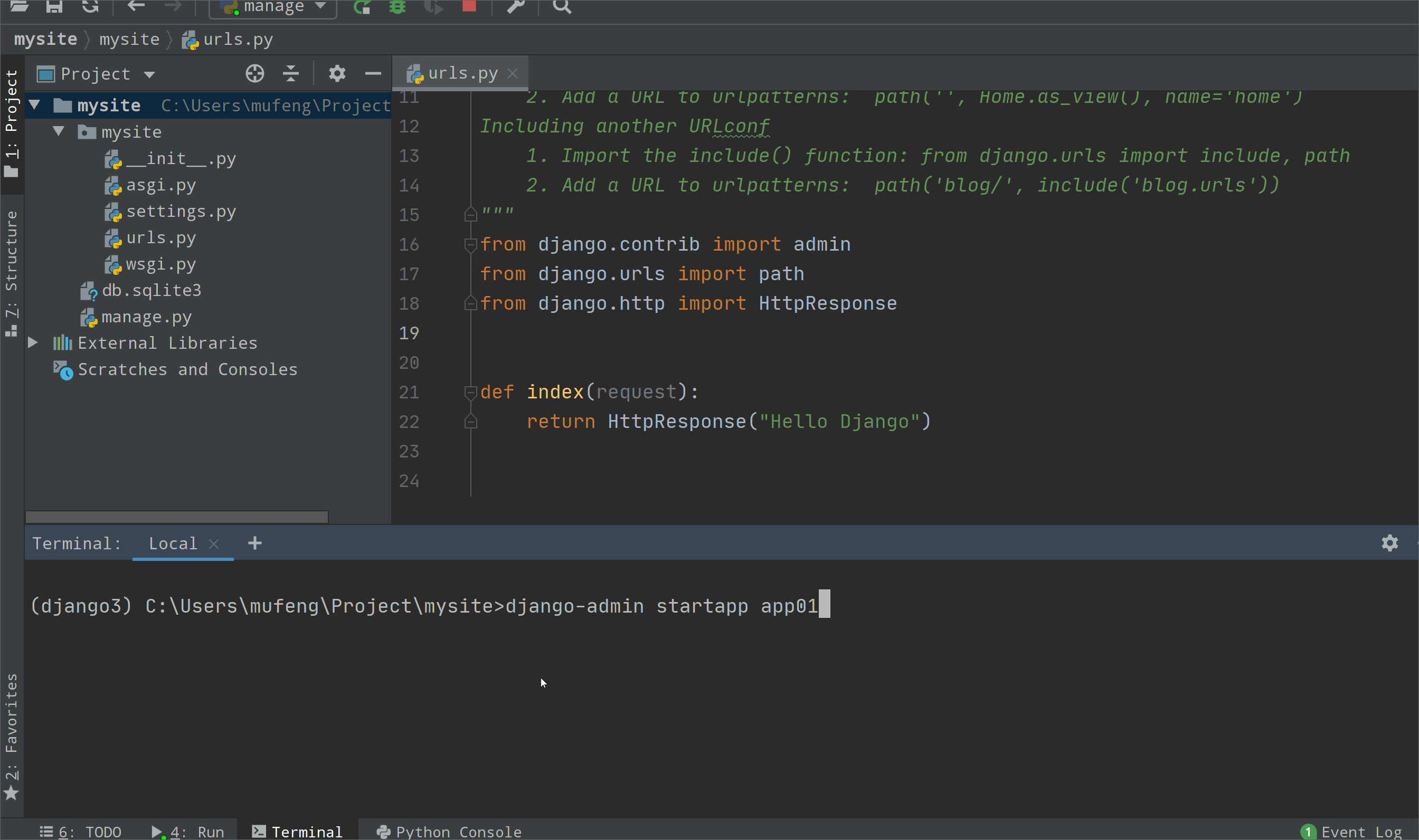Open the Event Log panel
Screen dimensions: 1419x840
(x=1352, y=832)
